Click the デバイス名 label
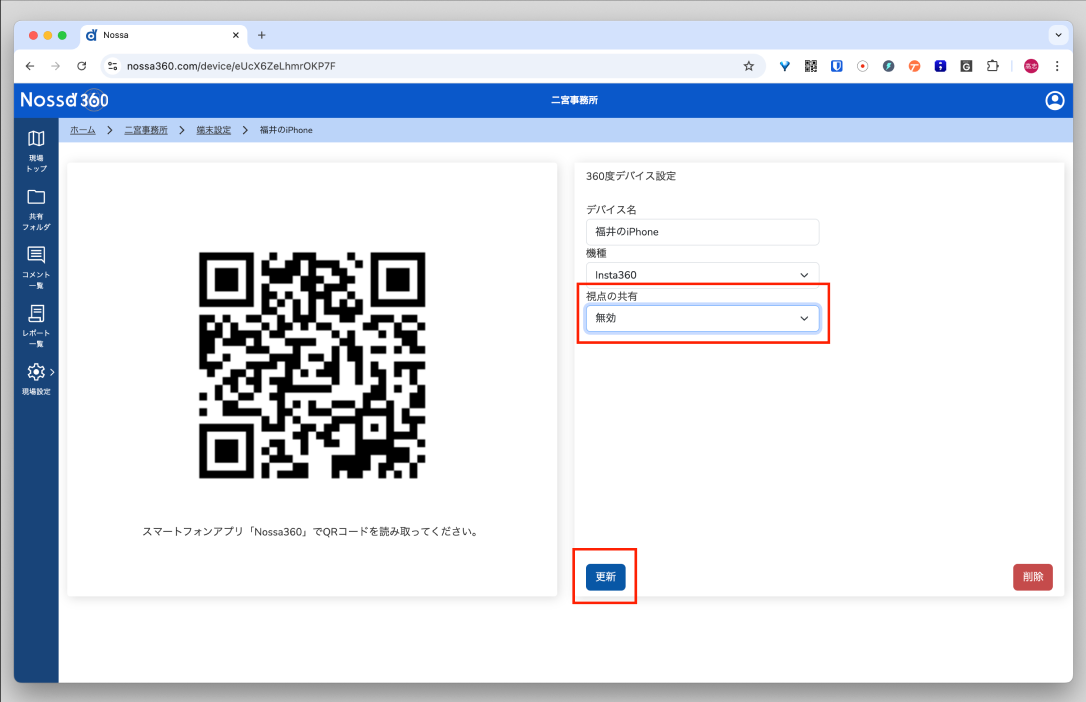This screenshot has width=1086, height=702. click(x=611, y=210)
